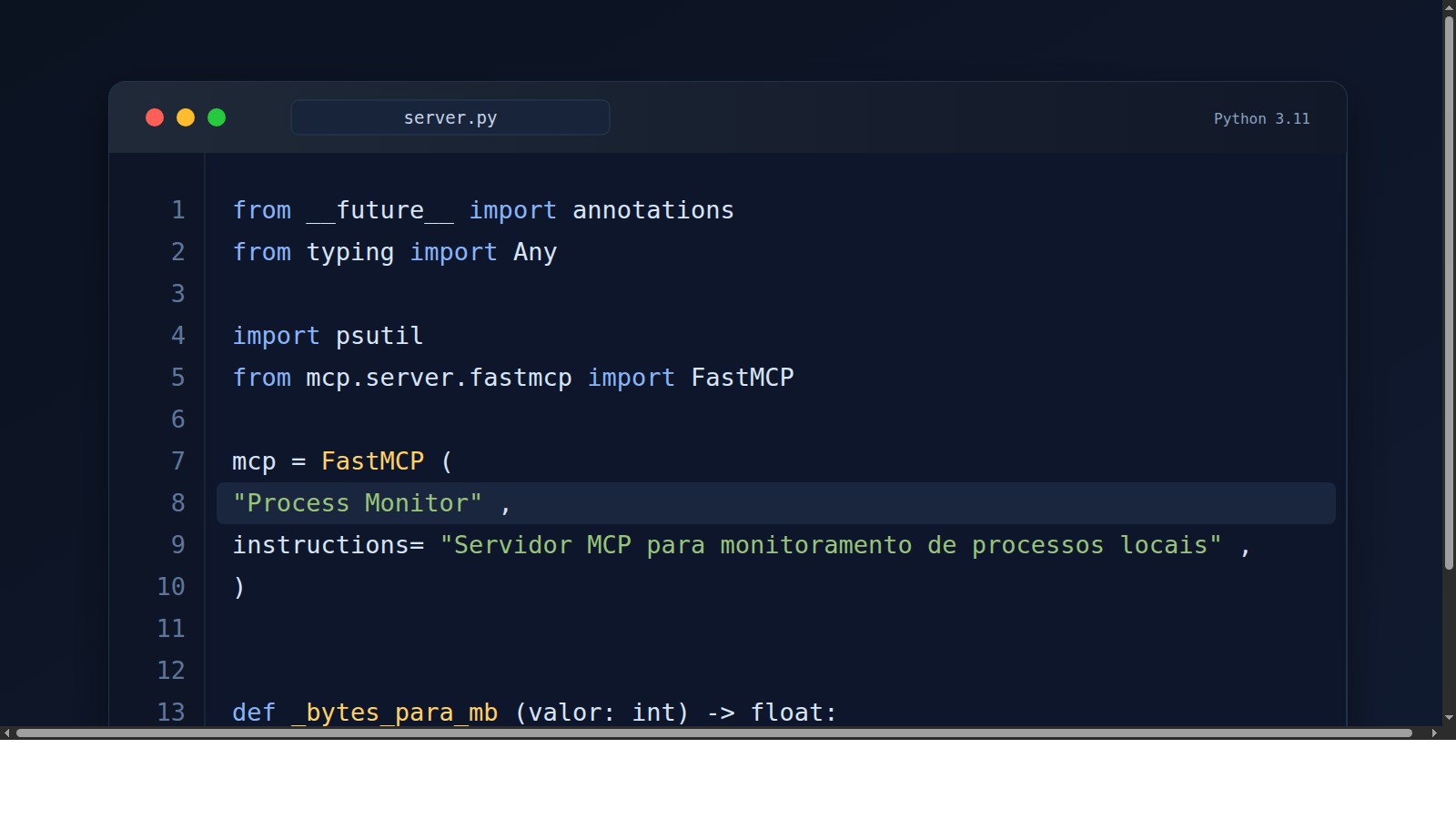Click 'float:' return type on line 13
The height and width of the screenshot is (819, 1456).
[794, 713]
